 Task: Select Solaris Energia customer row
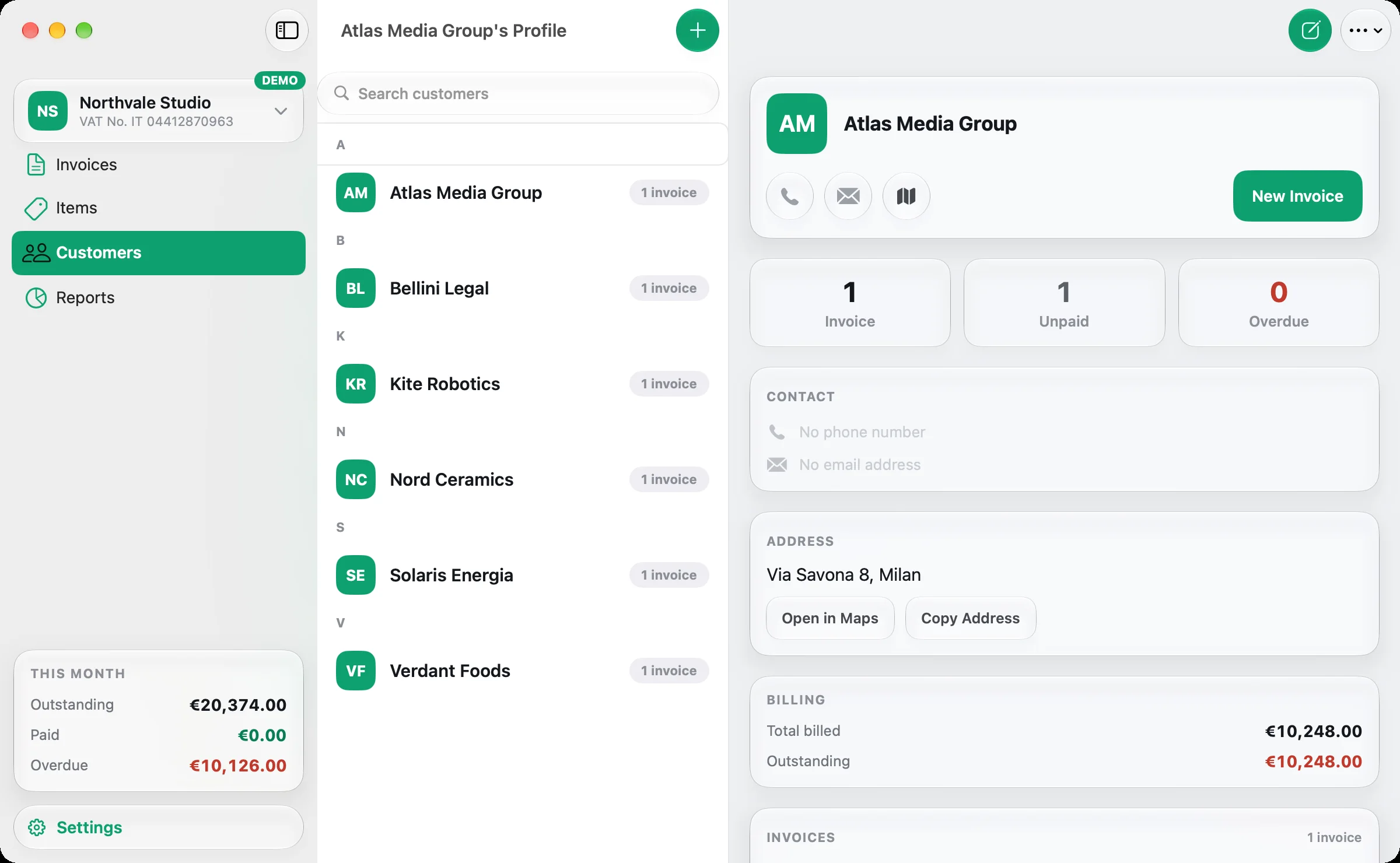point(523,575)
